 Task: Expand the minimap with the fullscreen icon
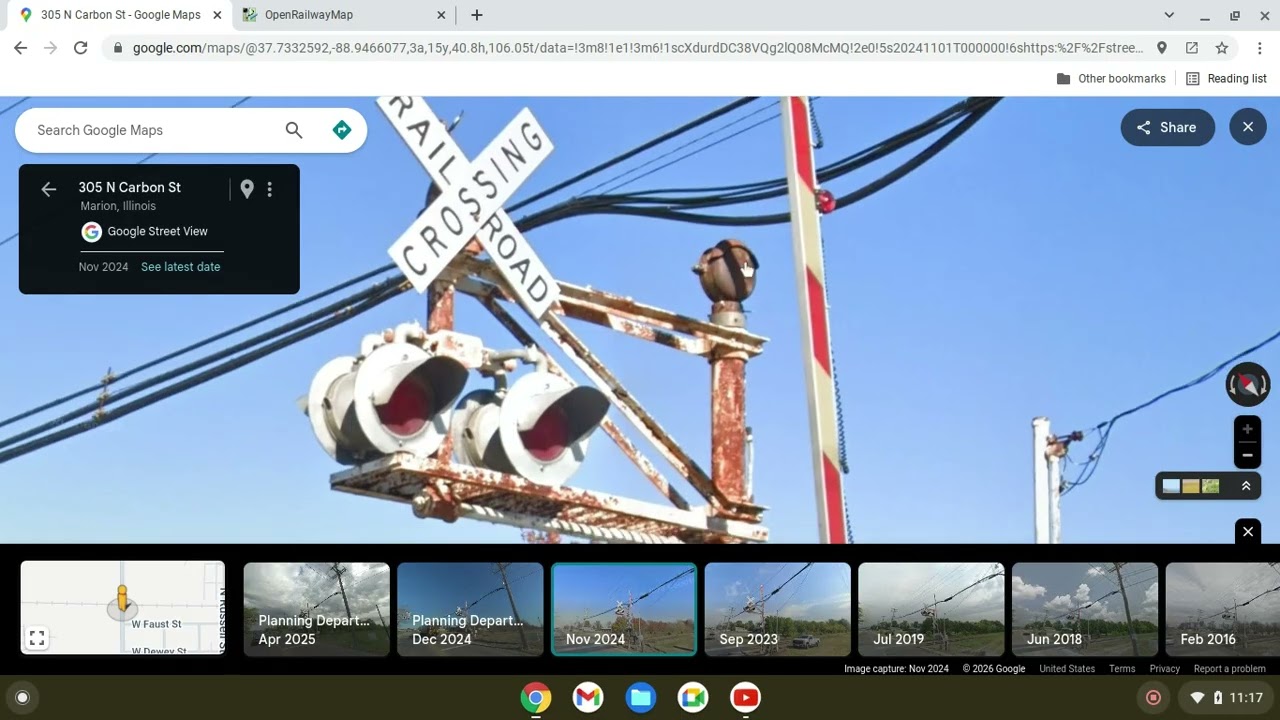point(37,638)
